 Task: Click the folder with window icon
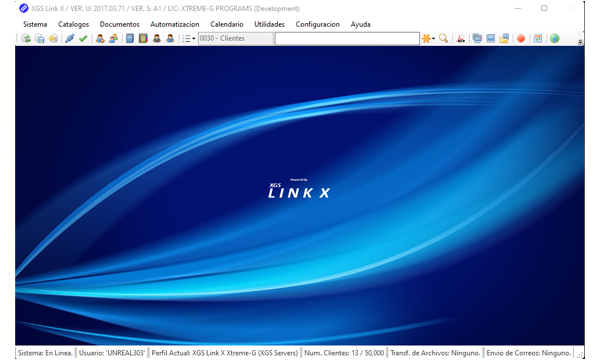tap(504, 38)
